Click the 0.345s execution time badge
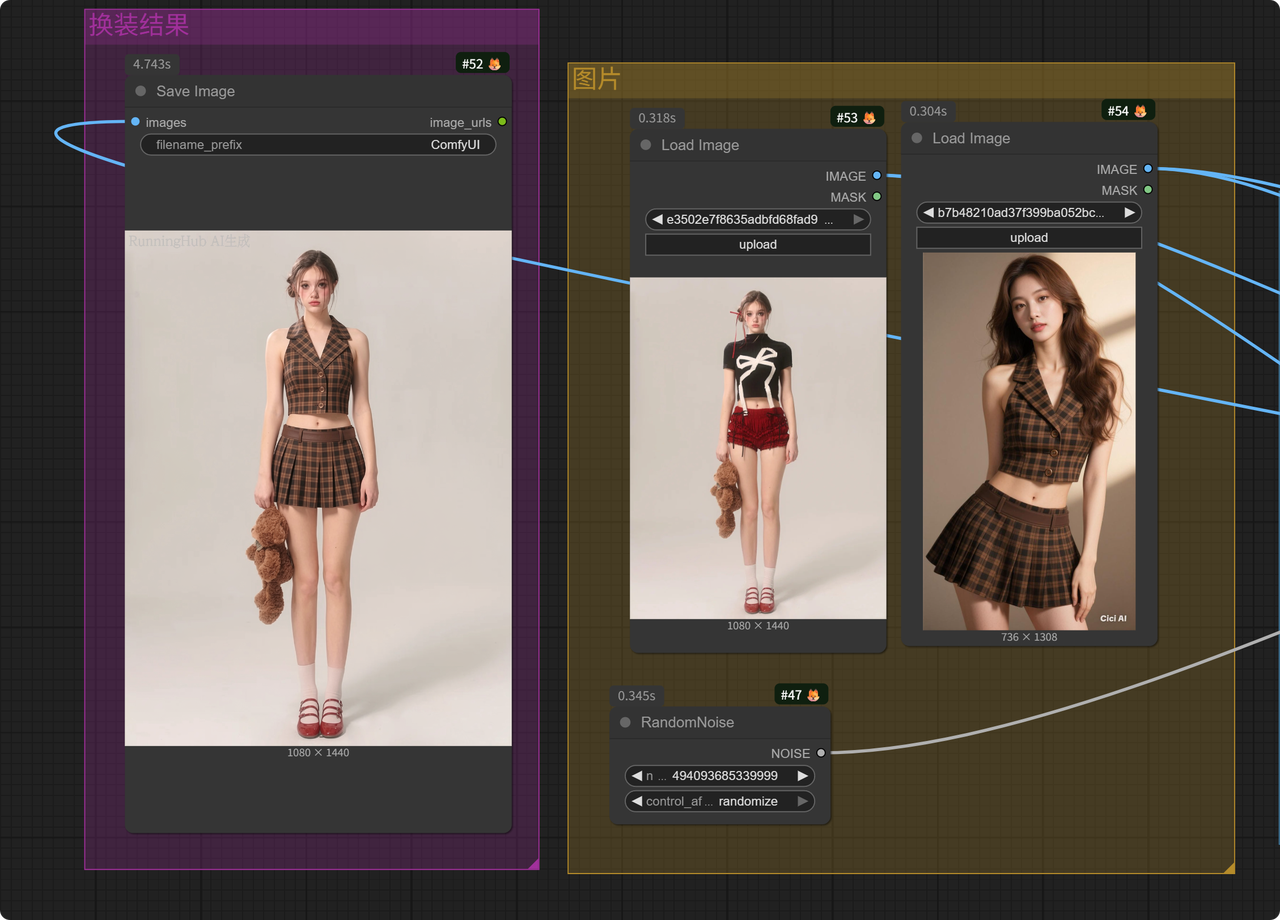 click(x=637, y=695)
